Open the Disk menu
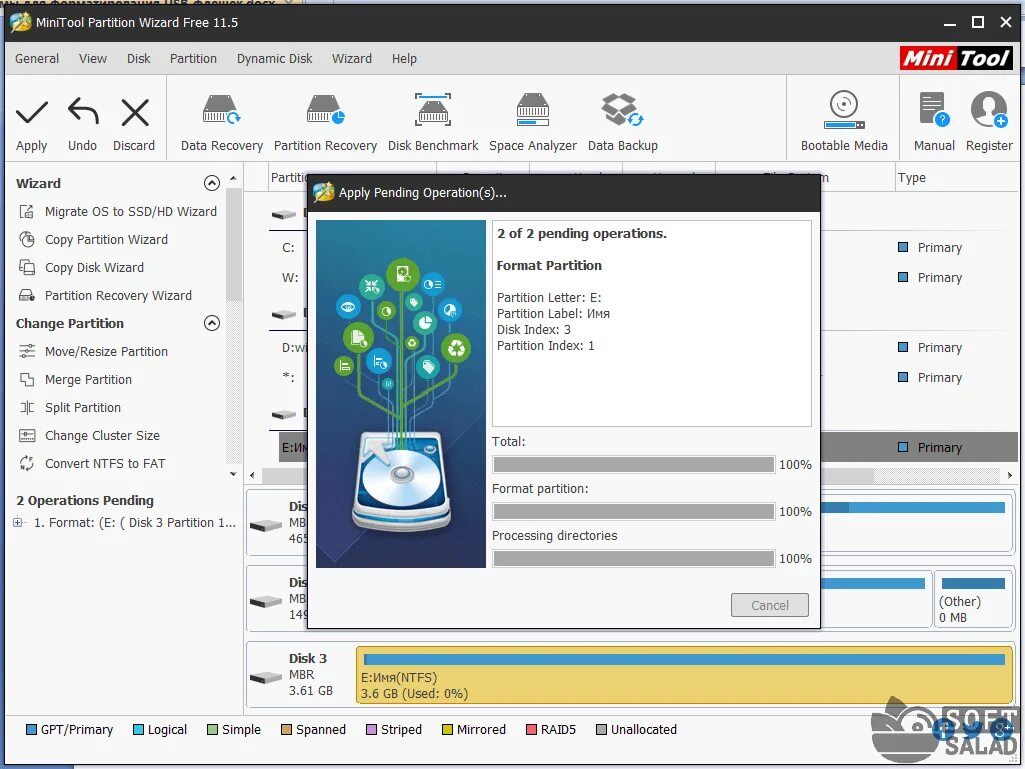Image resolution: width=1025 pixels, height=769 pixels. pos(139,59)
